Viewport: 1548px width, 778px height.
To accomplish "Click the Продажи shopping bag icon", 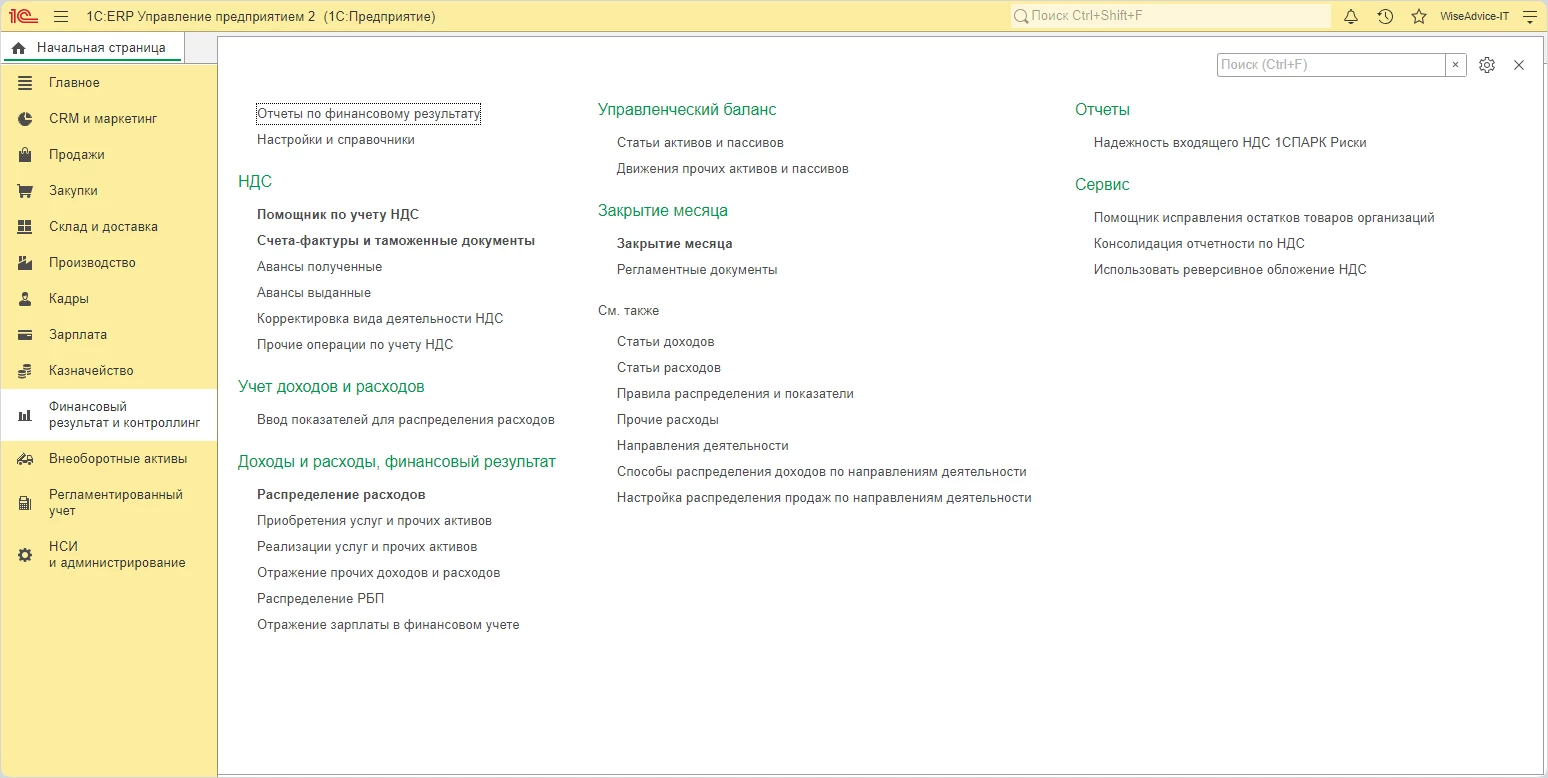I will tap(25, 155).
